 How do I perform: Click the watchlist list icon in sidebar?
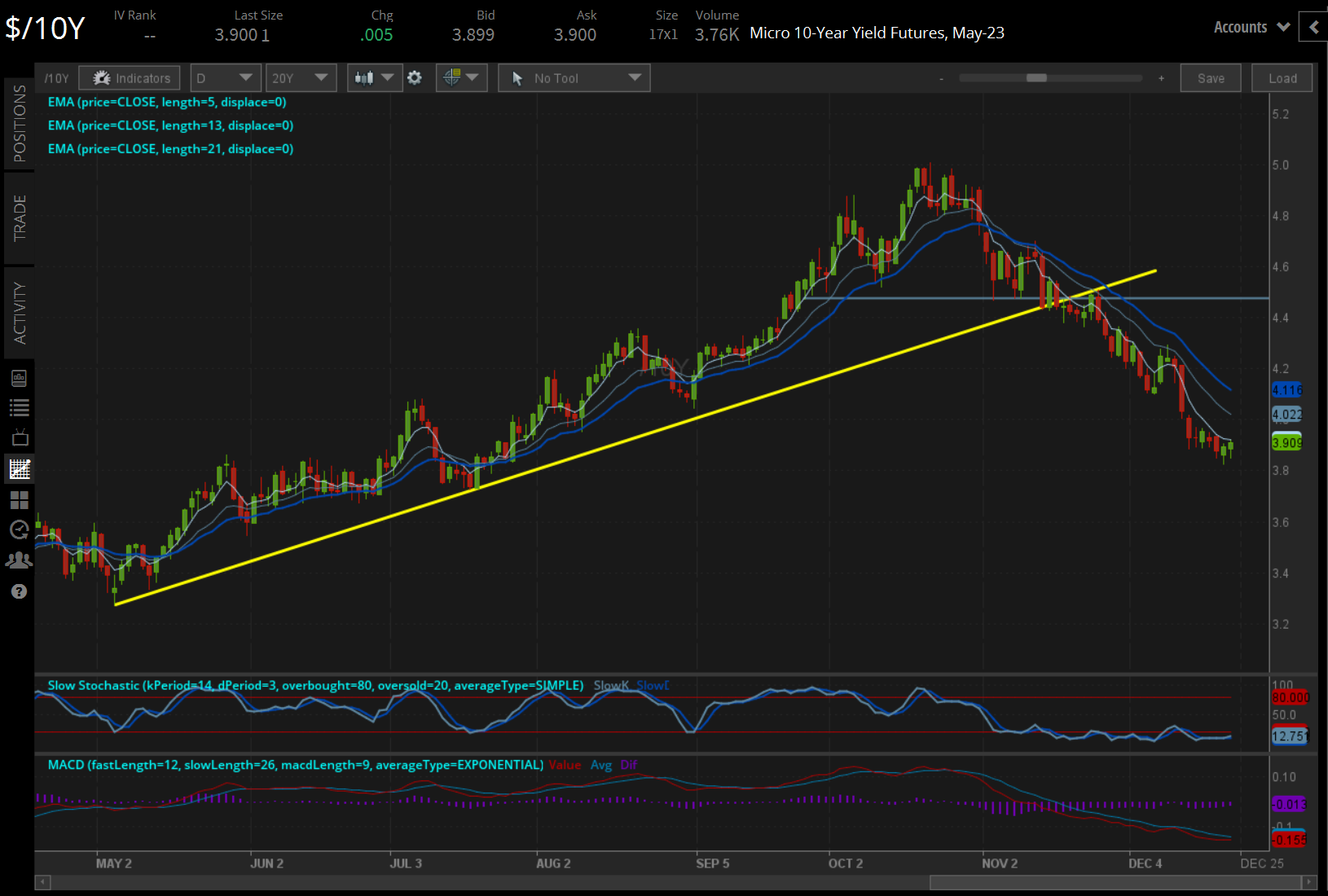19,407
